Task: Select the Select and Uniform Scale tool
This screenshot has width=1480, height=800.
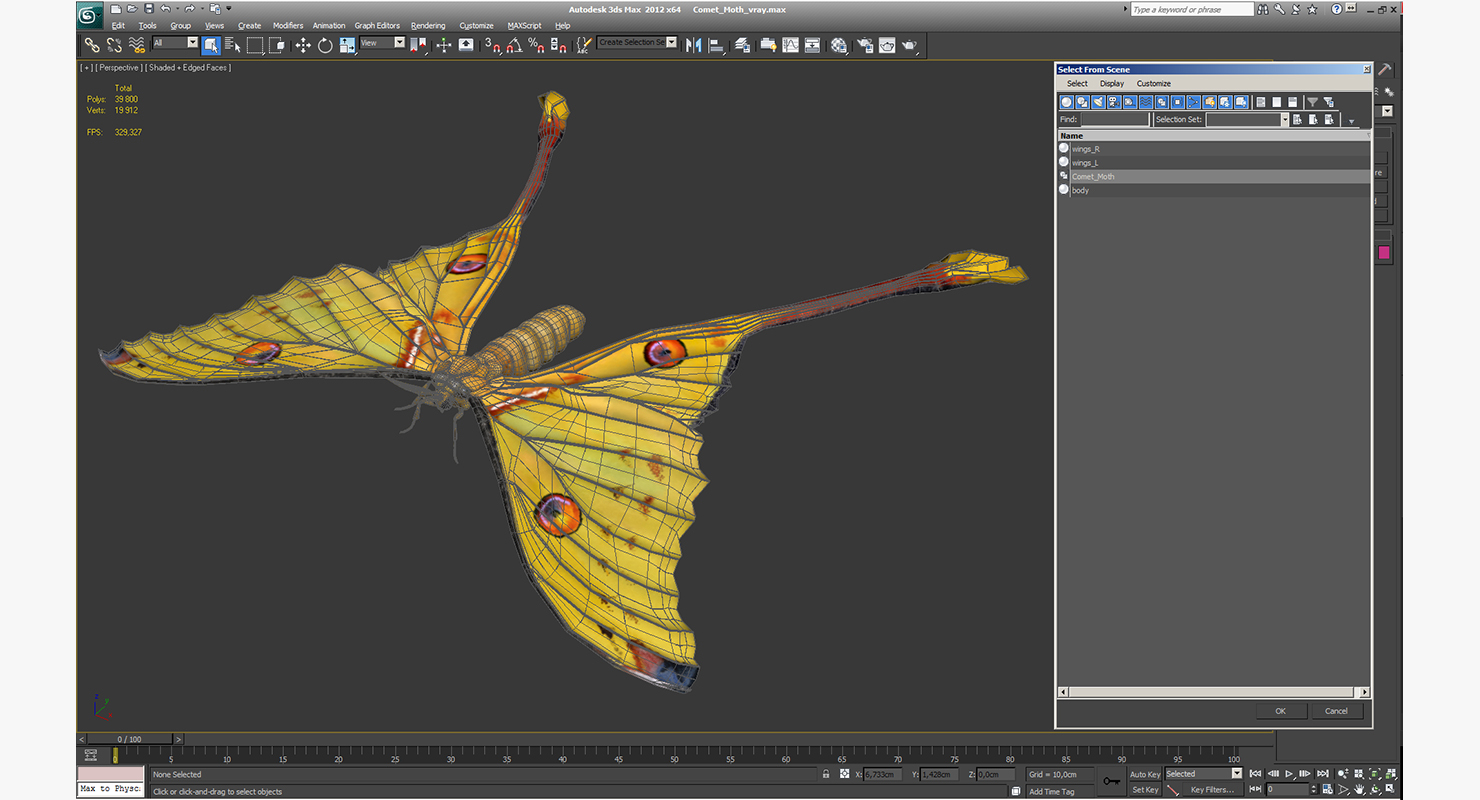Action: point(347,45)
